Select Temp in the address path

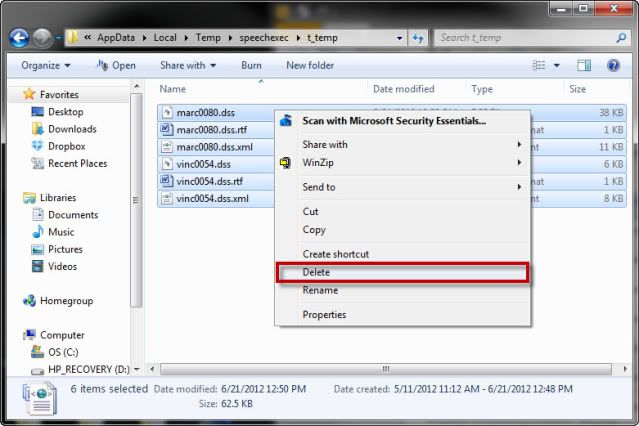tap(208, 38)
